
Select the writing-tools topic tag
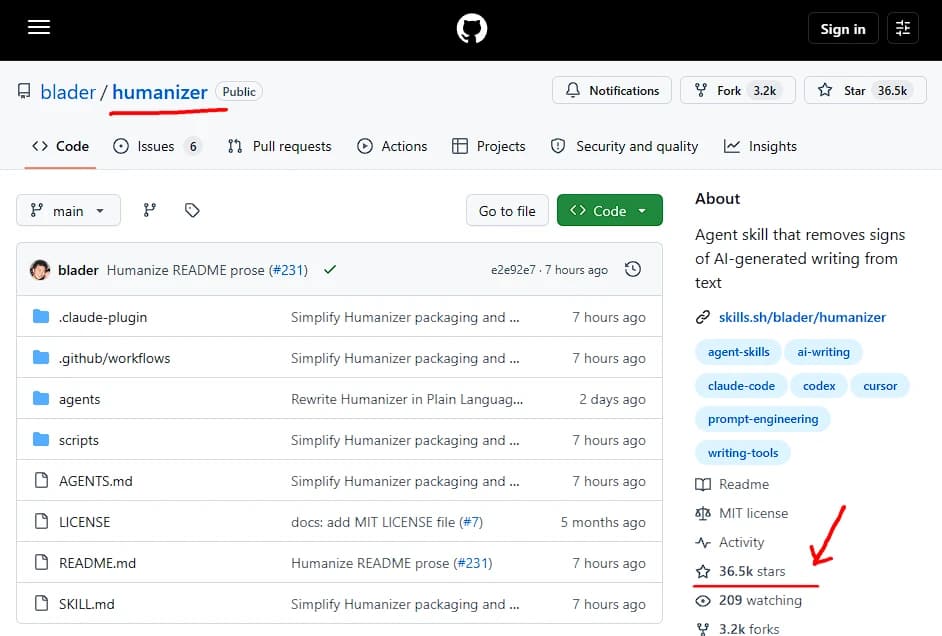click(743, 453)
